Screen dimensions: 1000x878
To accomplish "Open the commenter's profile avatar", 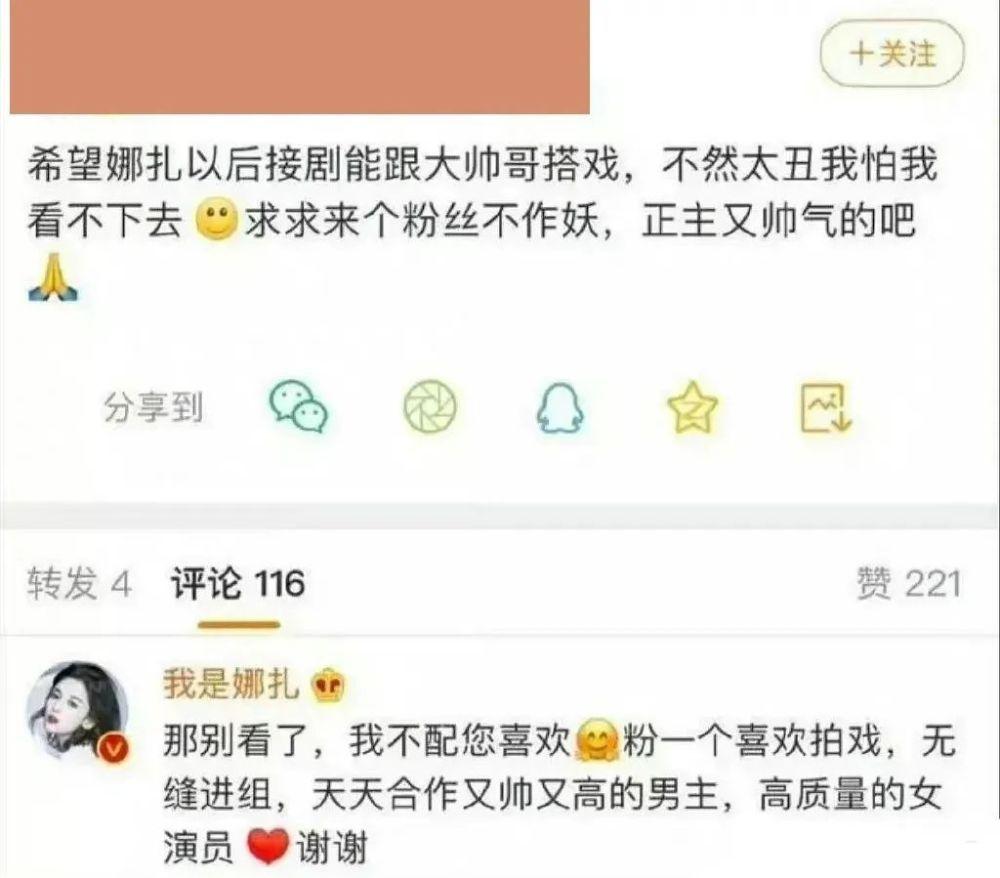I will point(77,710).
